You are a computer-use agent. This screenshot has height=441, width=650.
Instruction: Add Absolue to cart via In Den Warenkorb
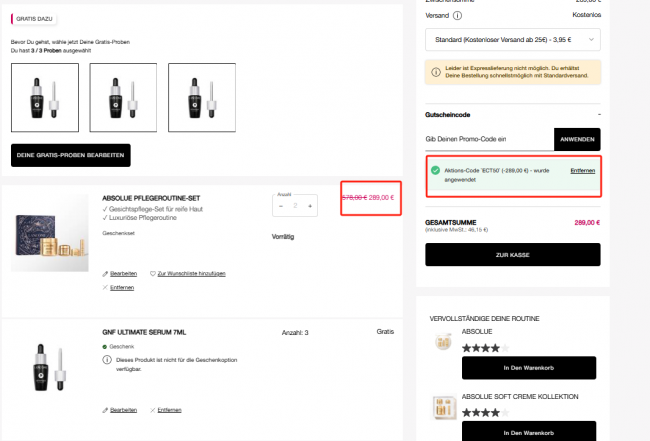pos(529,368)
